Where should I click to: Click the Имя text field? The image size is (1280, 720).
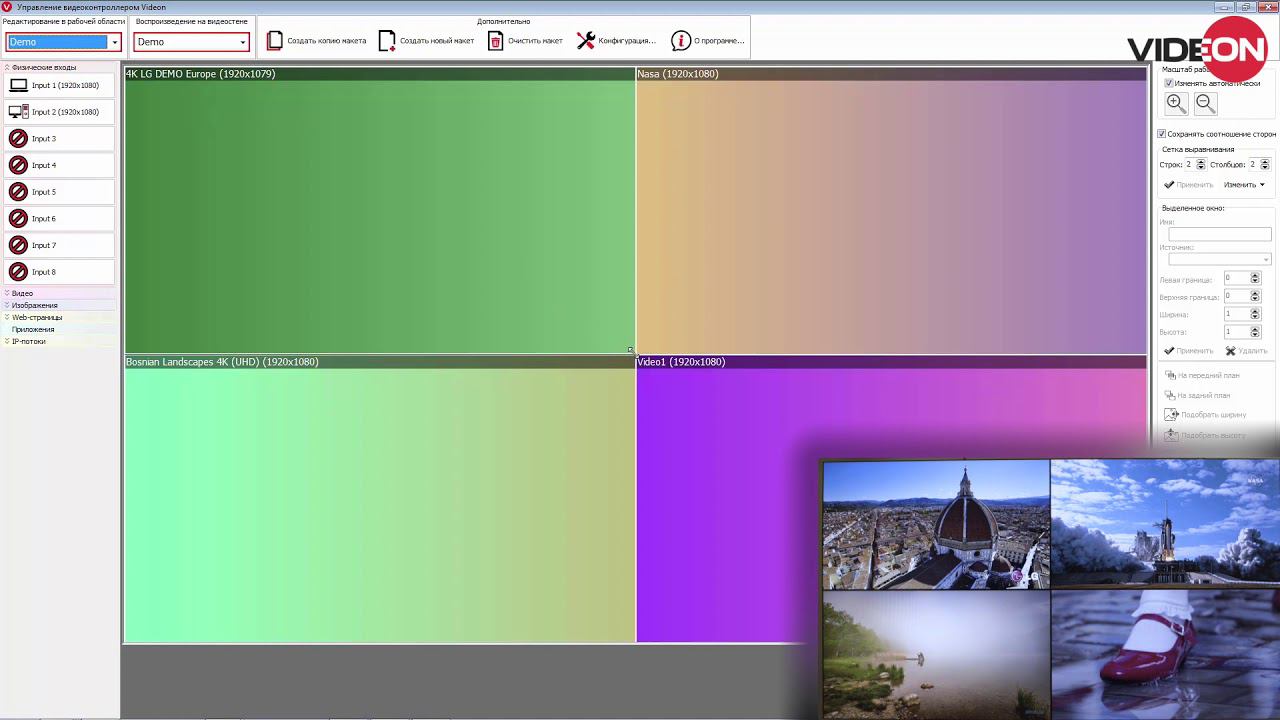(1219, 235)
